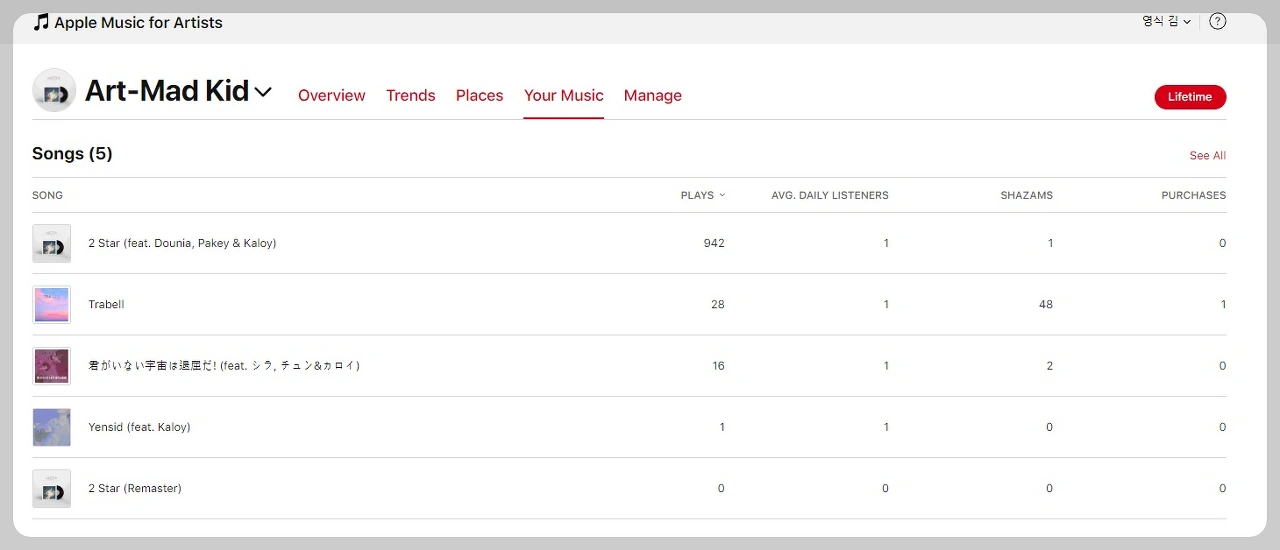
Task: Go to the Trends tab
Action: 411,95
